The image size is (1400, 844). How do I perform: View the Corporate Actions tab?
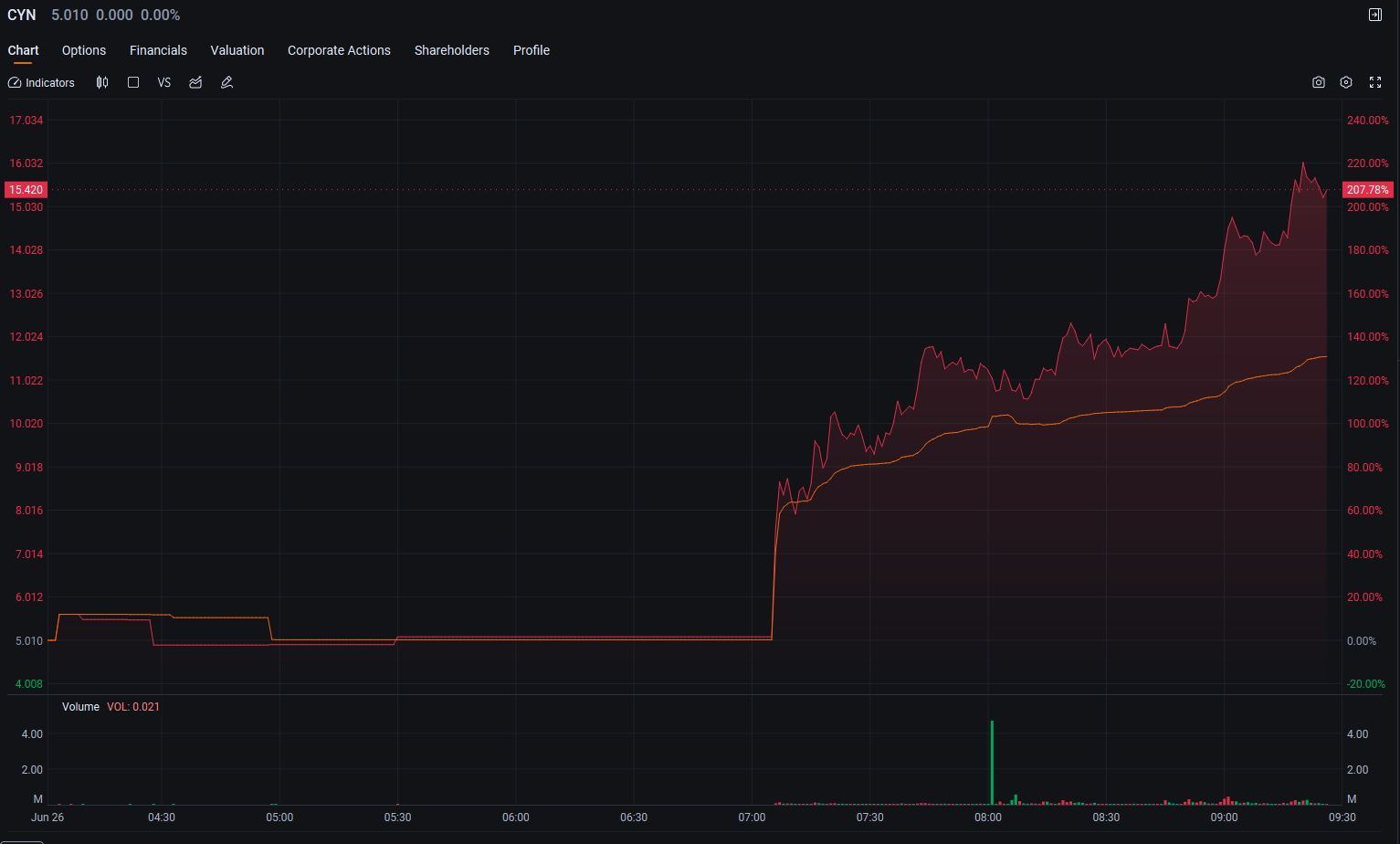click(339, 50)
